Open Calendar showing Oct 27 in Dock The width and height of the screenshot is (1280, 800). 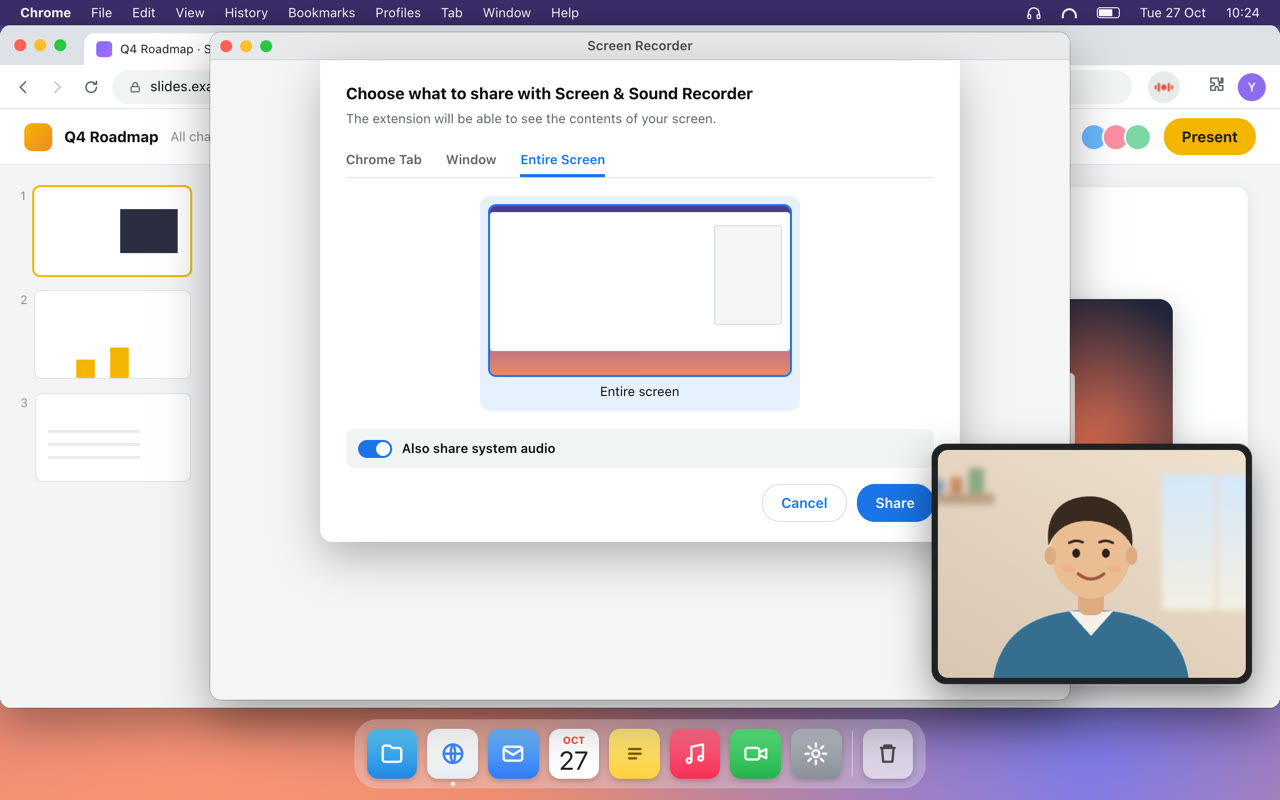tap(574, 754)
